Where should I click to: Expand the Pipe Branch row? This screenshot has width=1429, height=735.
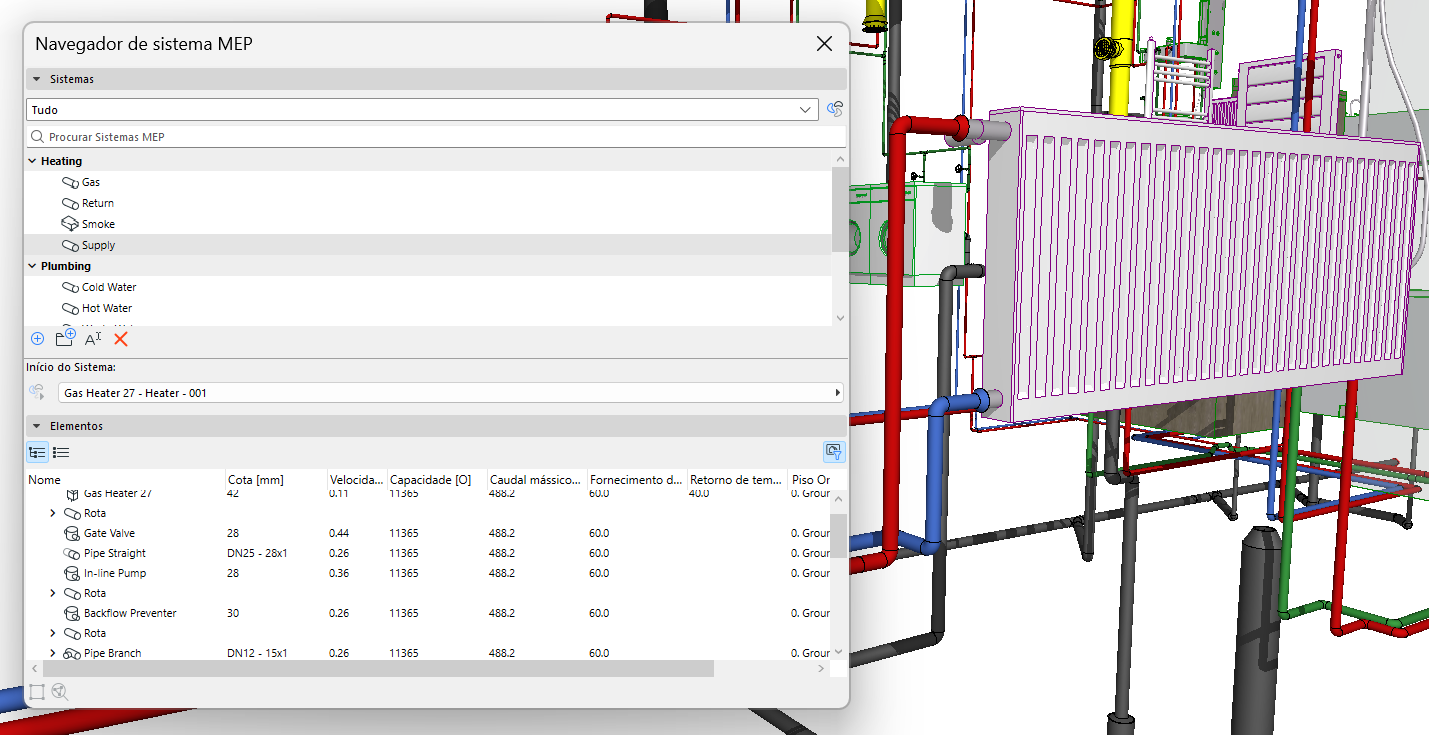coord(53,653)
